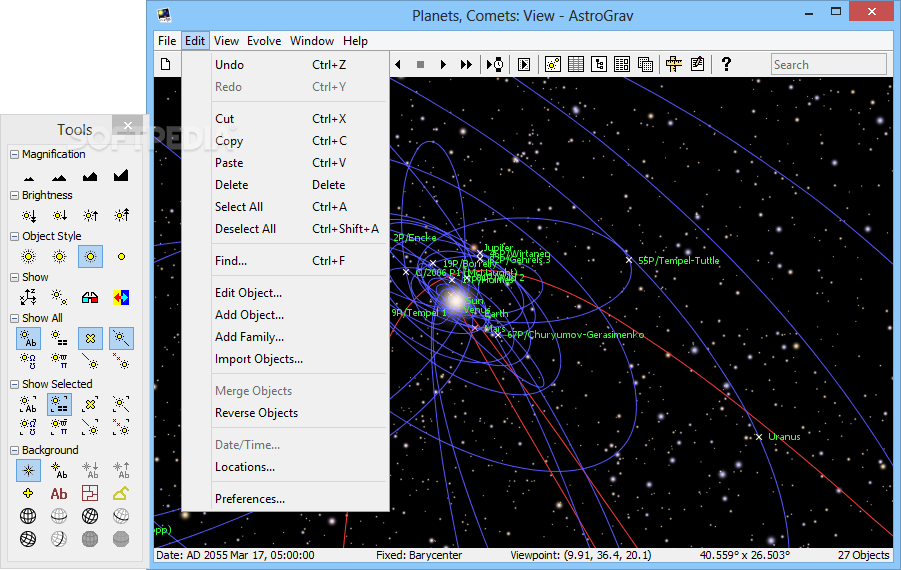Click the single evolve forward arrow

point(443,64)
